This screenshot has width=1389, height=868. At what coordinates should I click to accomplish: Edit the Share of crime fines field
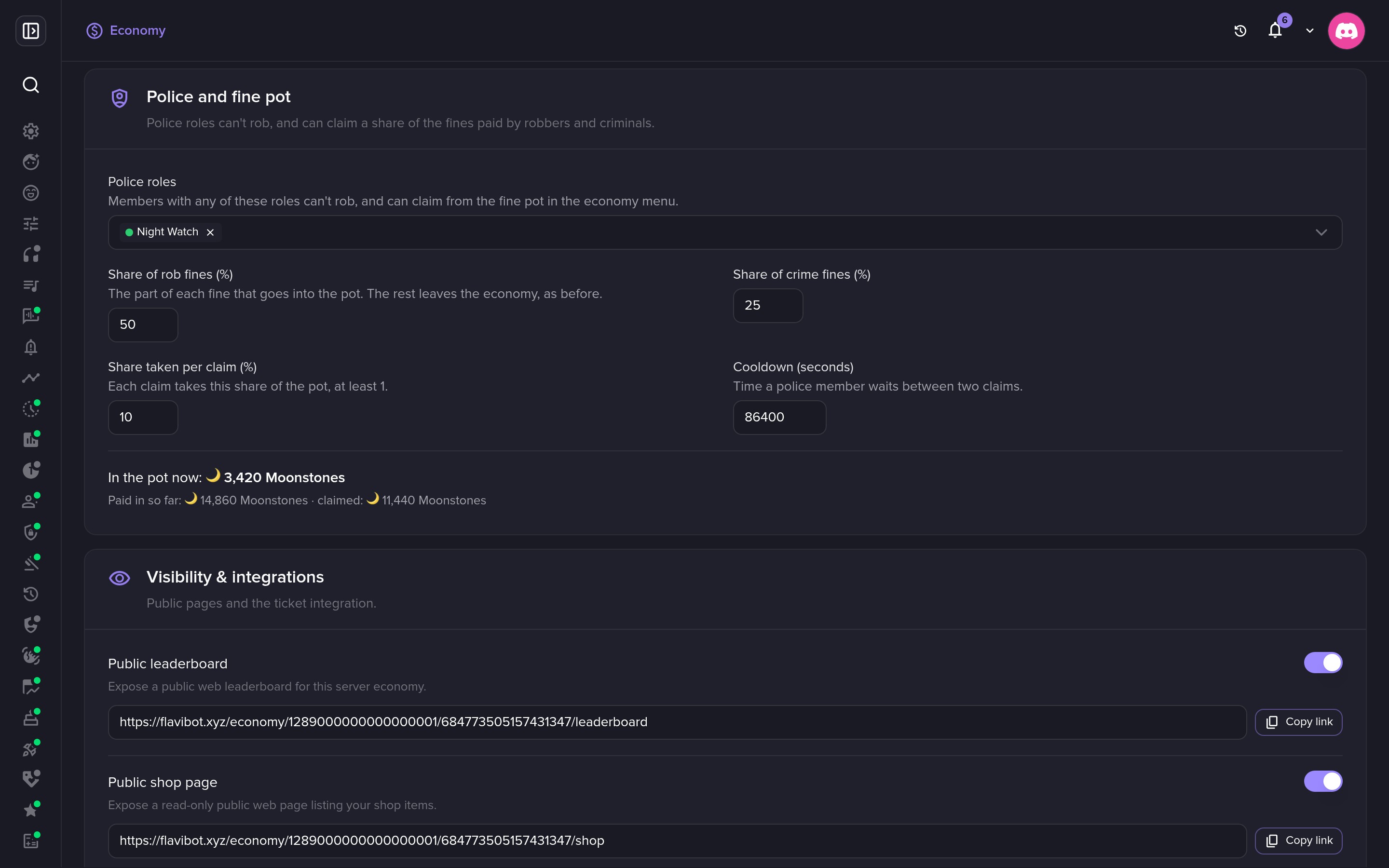767,305
